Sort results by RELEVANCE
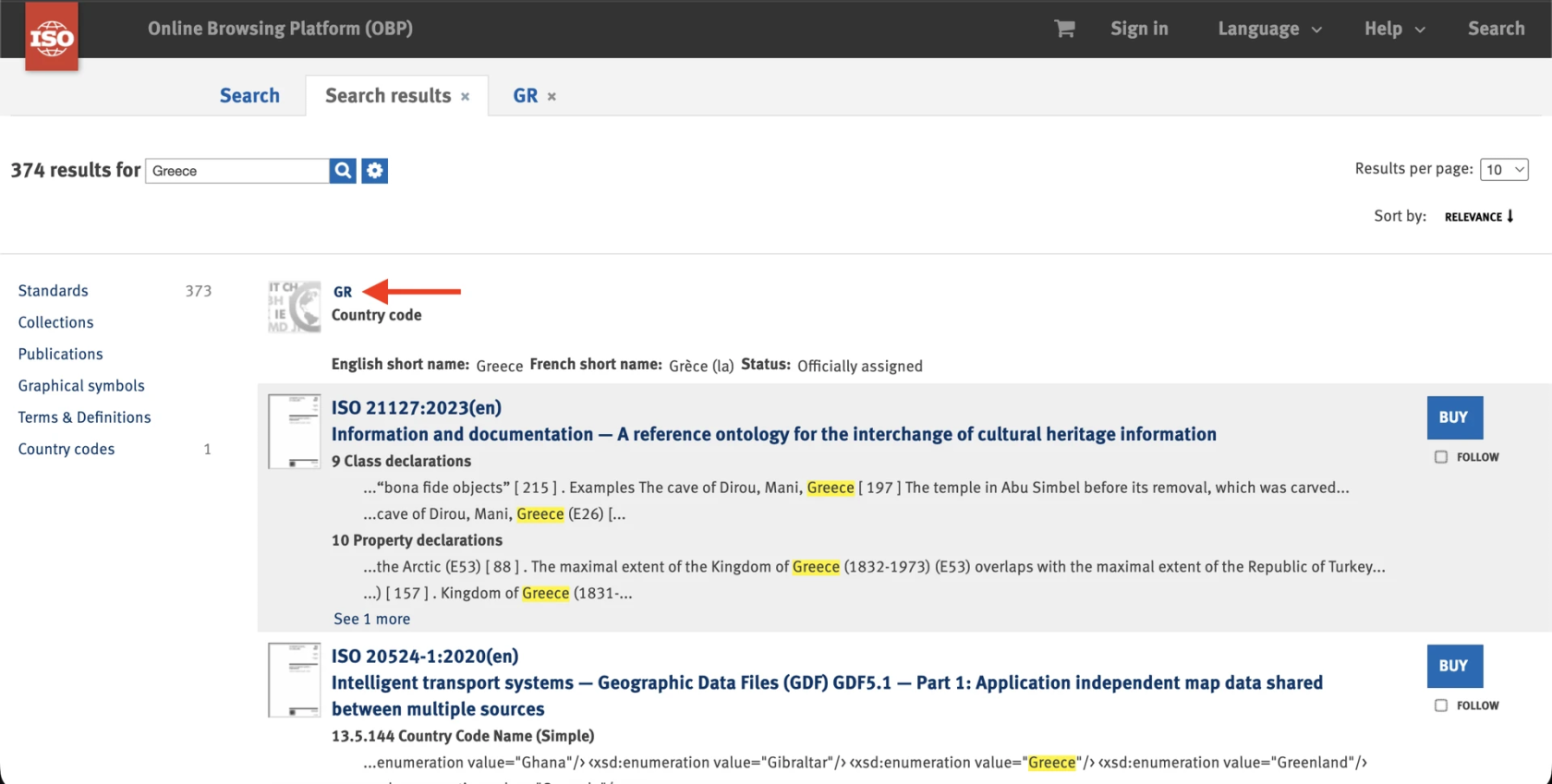The width and height of the screenshot is (1552, 784). click(1473, 217)
